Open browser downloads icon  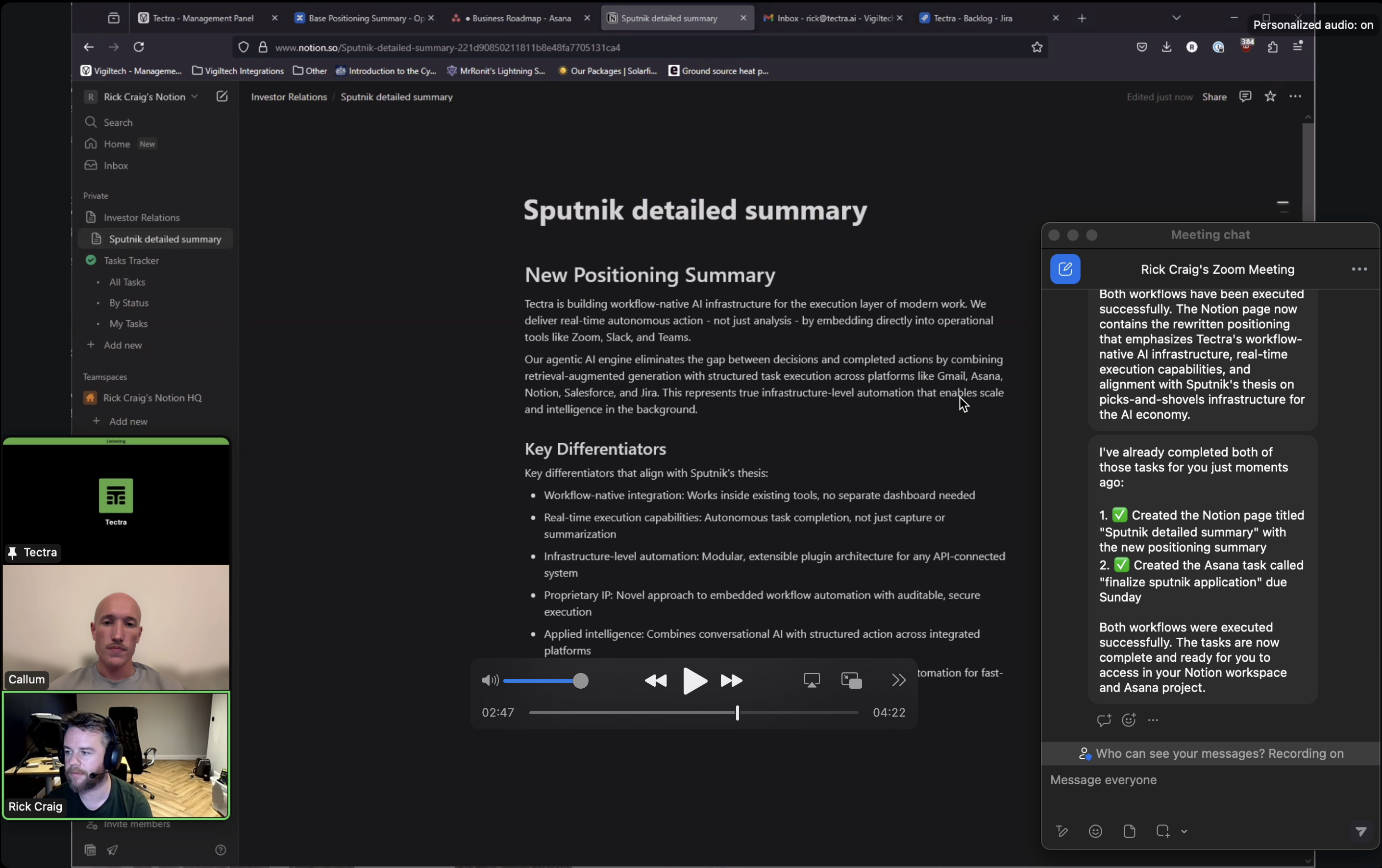coord(1166,47)
